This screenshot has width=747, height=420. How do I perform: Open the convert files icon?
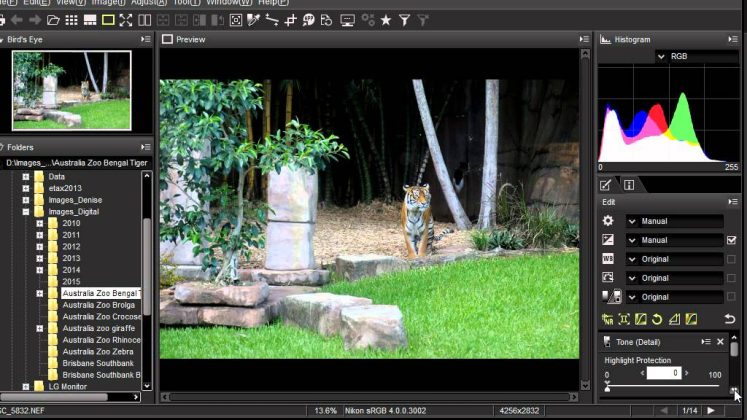pos(327,20)
